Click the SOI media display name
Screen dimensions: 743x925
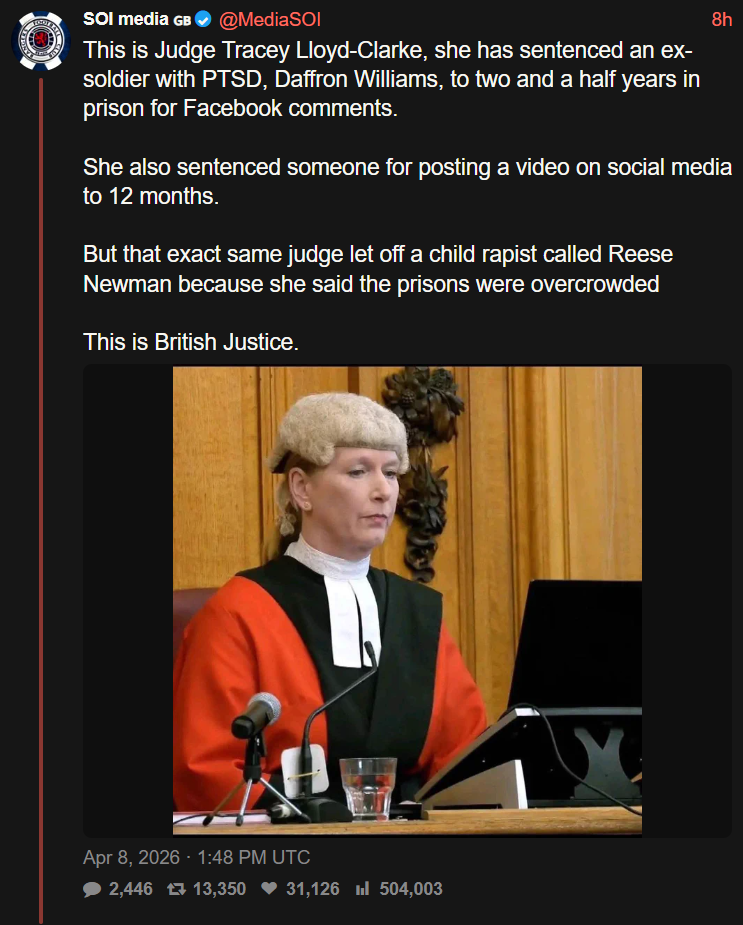pos(126,19)
